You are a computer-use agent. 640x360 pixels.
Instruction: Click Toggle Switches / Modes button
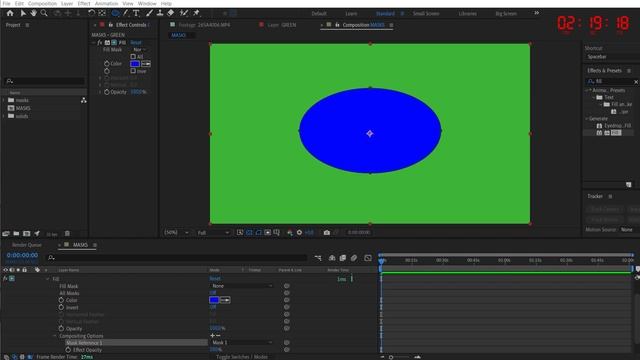click(x=242, y=357)
